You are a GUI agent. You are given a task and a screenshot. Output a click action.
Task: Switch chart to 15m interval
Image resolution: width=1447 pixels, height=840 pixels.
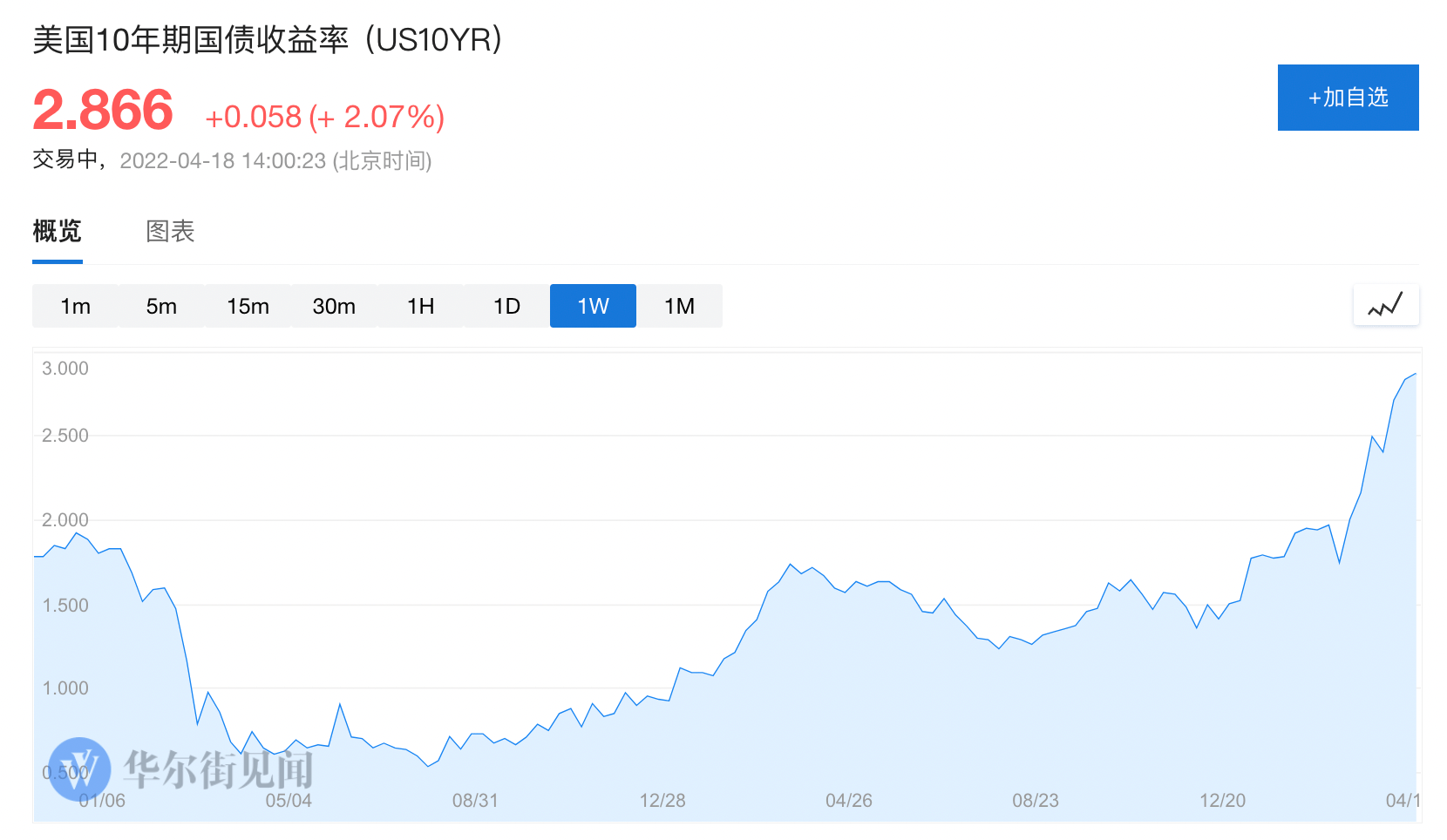tap(248, 306)
